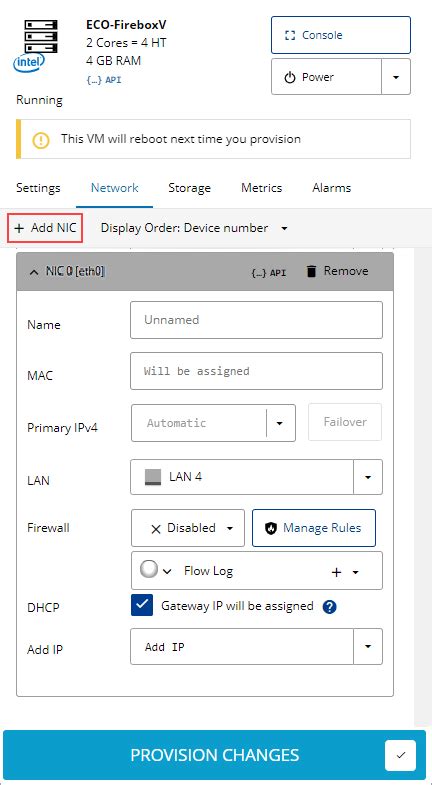Switch to the Metrics tab
Image resolution: width=432 pixels, height=785 pixels.
click(x=261, y=188)
